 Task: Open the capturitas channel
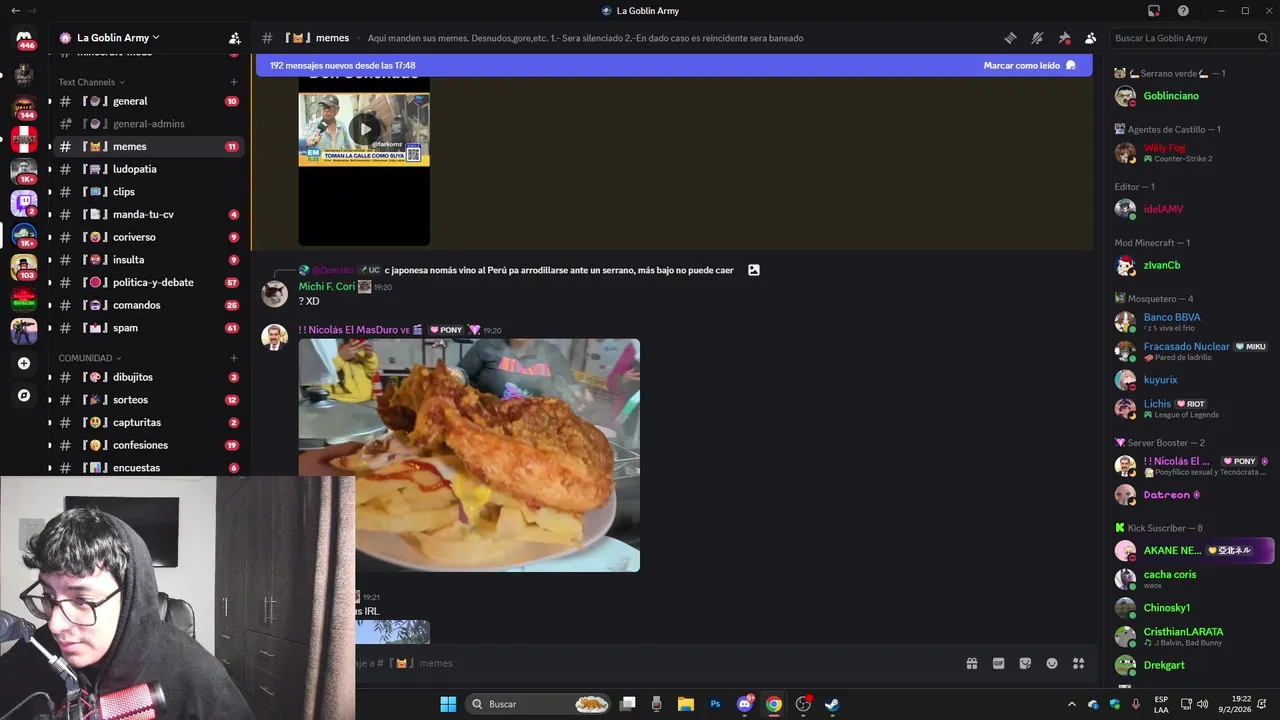click(x=148, y=423)
